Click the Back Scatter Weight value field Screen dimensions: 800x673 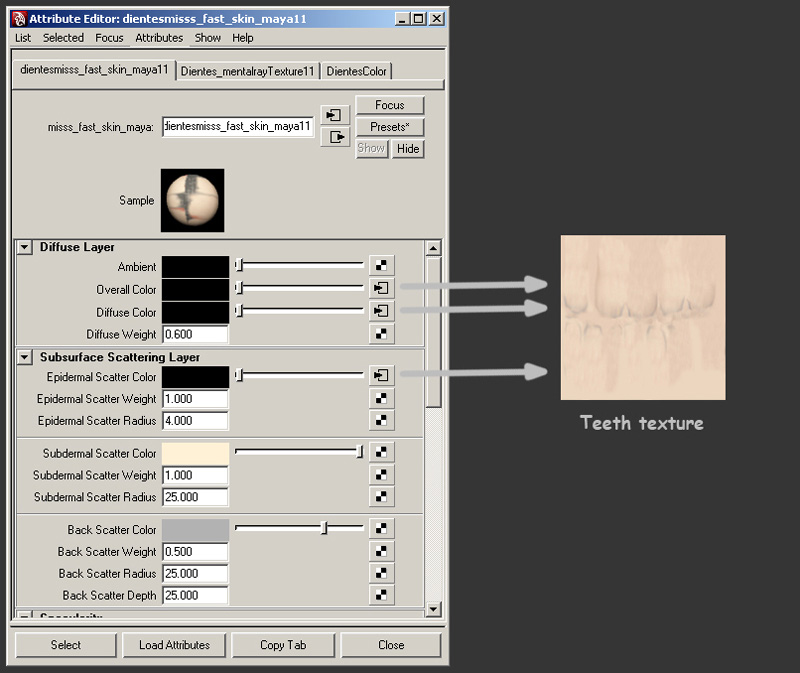(195, 552)
